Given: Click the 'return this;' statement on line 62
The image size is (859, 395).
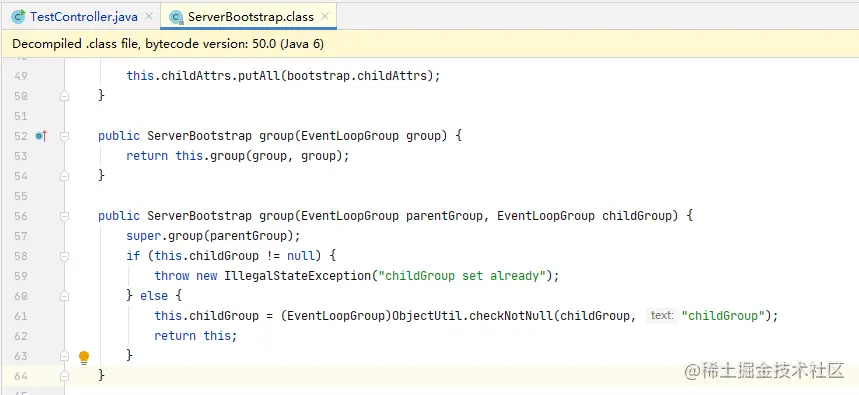Looking at the screenshot, I should point(196,336).
